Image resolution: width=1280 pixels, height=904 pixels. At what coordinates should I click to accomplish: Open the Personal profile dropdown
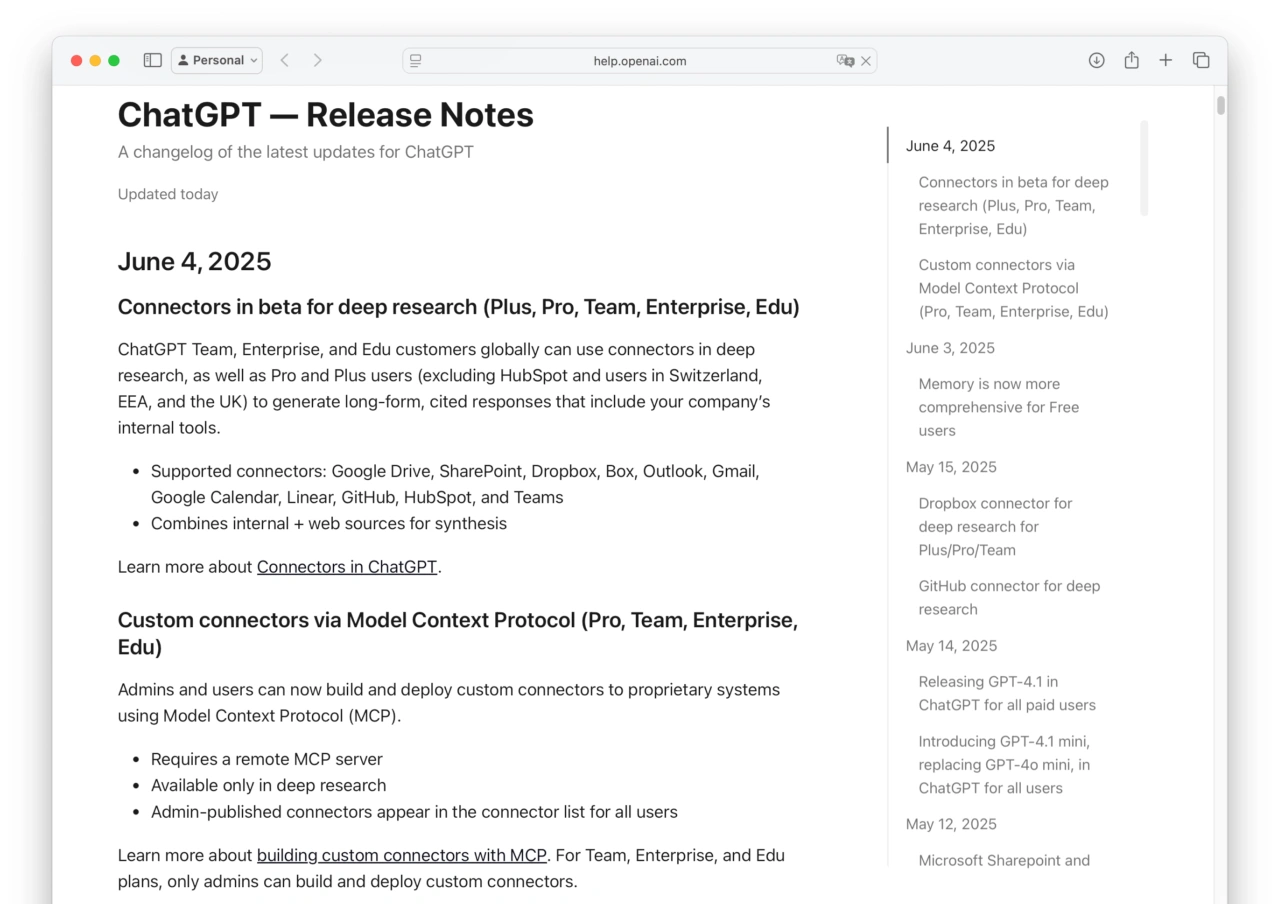tap(217, 60)
